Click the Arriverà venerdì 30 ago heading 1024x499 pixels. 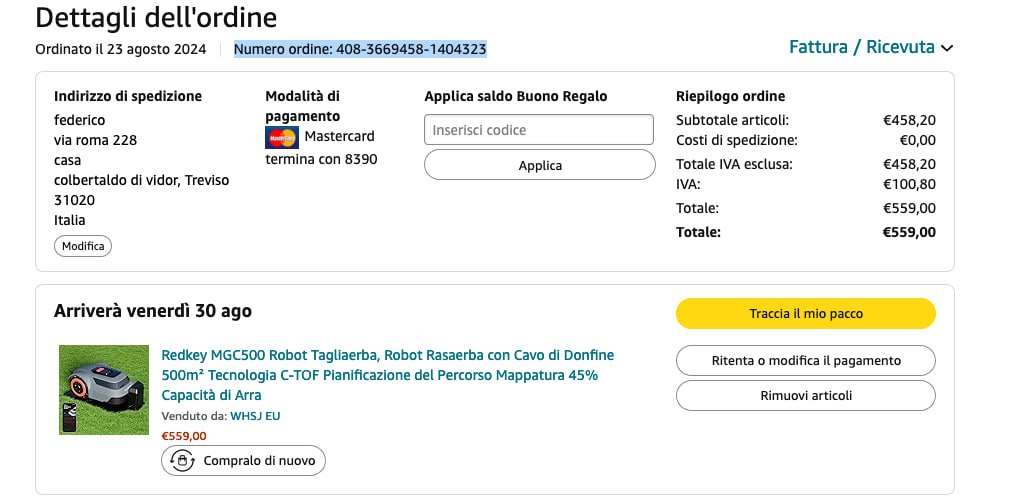[x=153, y=311]
